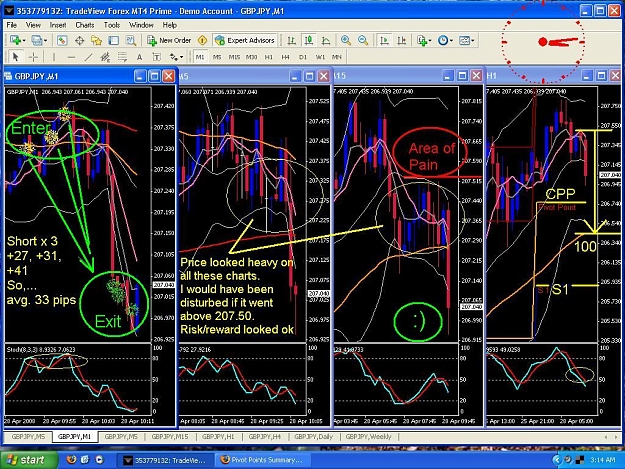This screenshot has height=469, width=625.
Task: Switch to line chart display
Action: click(326, 40)
